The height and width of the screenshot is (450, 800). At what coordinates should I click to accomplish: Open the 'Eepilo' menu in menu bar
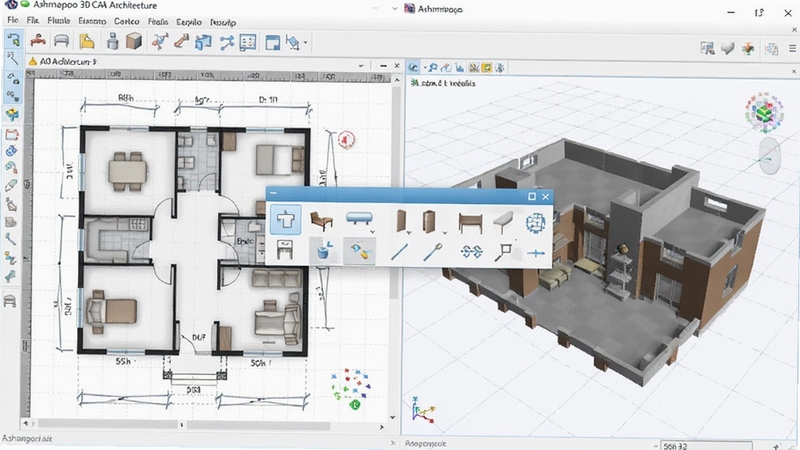(x=189, y=22)
